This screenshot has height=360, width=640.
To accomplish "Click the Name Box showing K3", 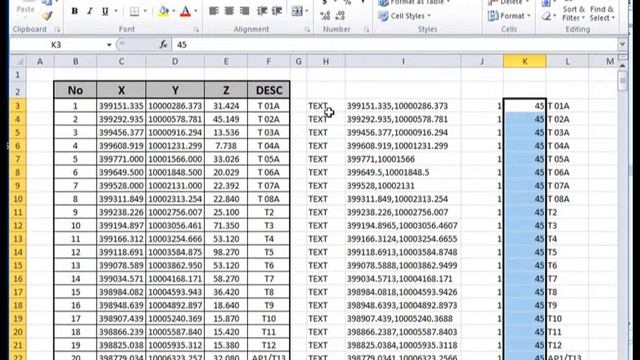I will pyautogui.click(x=57, y=44).
